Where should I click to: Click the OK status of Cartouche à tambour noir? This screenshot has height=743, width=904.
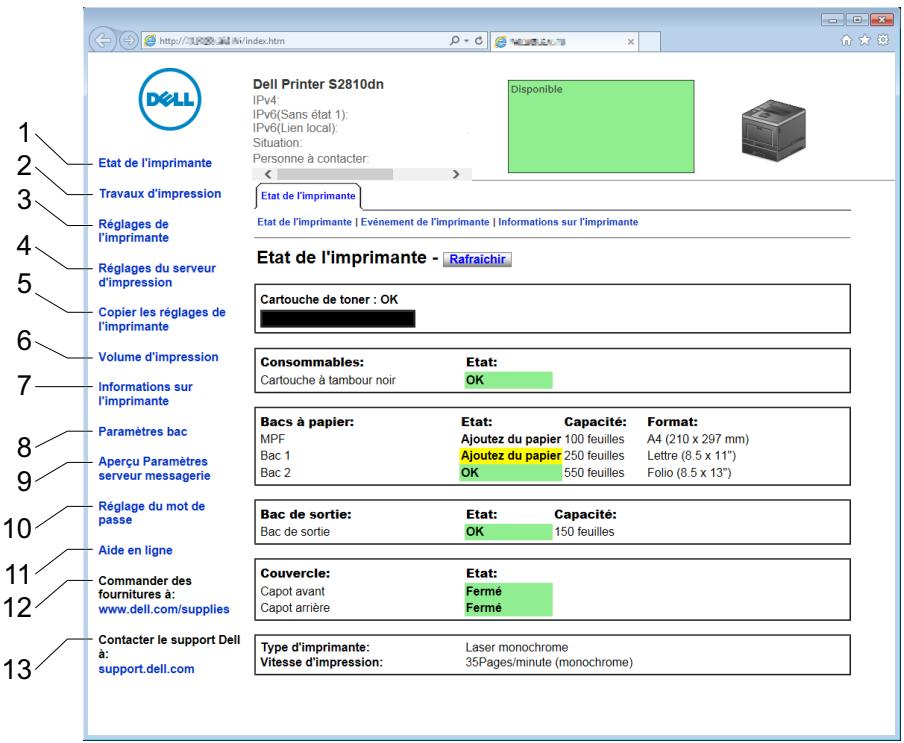click(508, 380)
